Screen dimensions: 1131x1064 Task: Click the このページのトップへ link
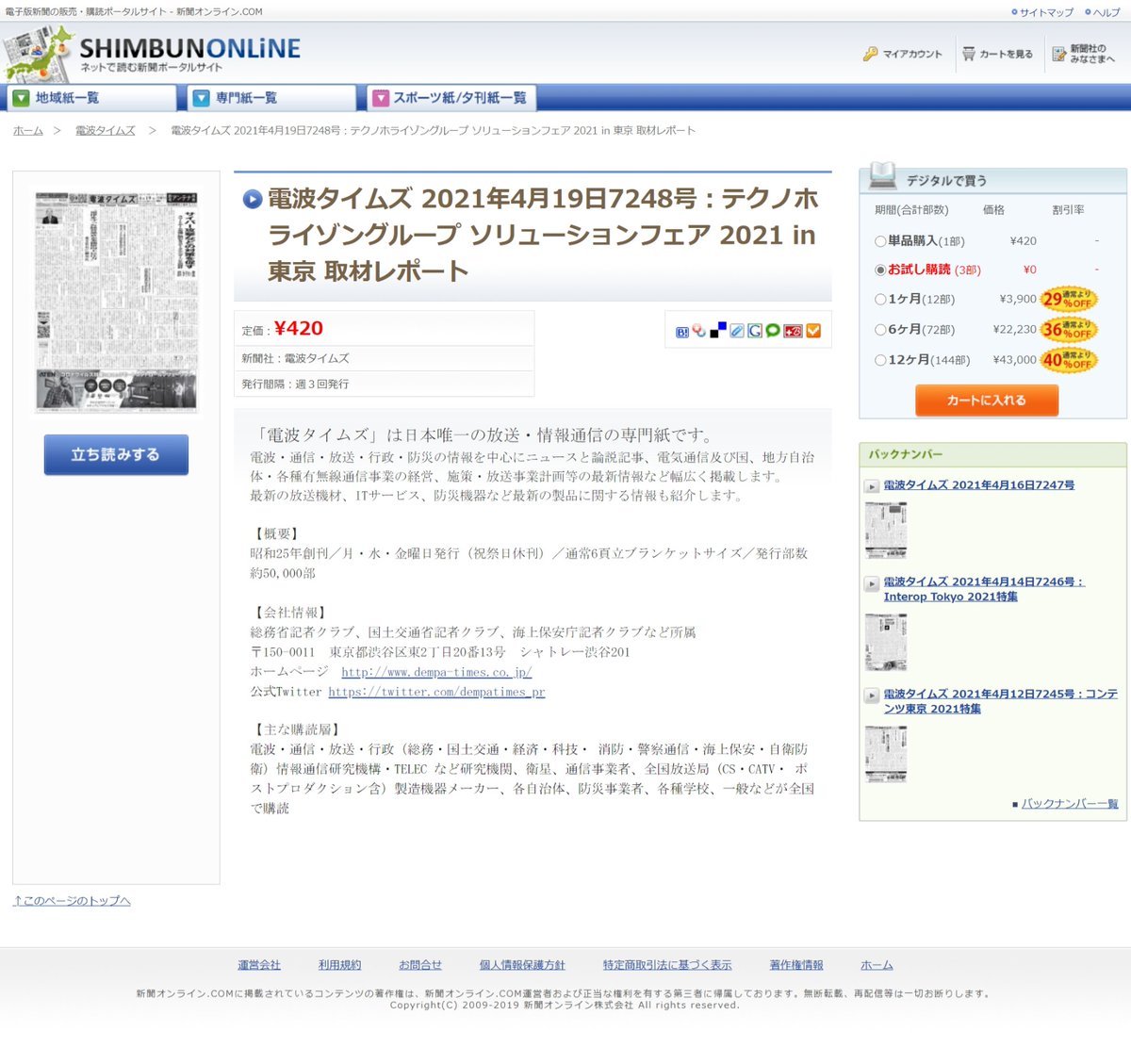pos(72,901)
